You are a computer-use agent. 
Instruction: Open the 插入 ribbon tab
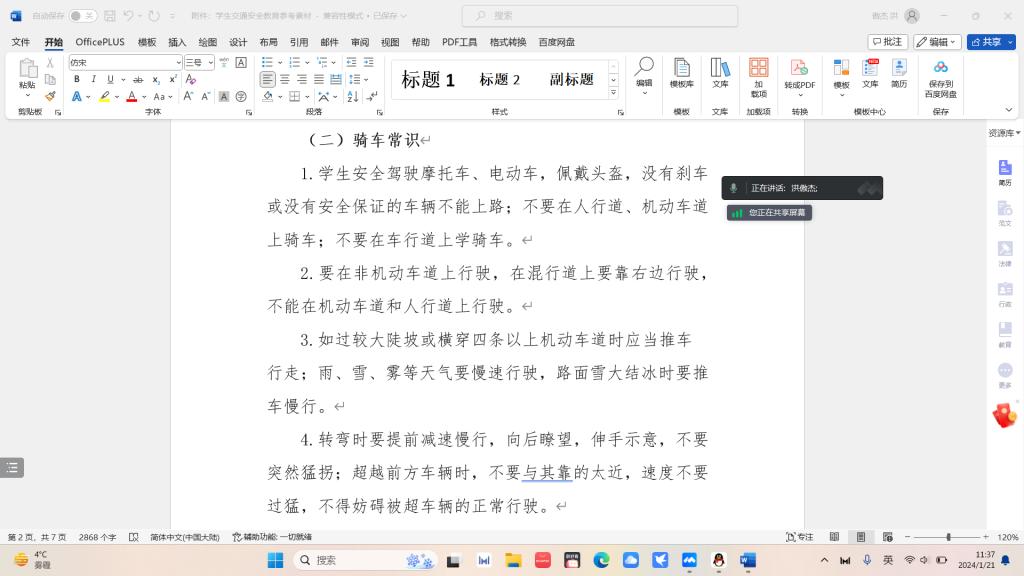coord(177,42)
